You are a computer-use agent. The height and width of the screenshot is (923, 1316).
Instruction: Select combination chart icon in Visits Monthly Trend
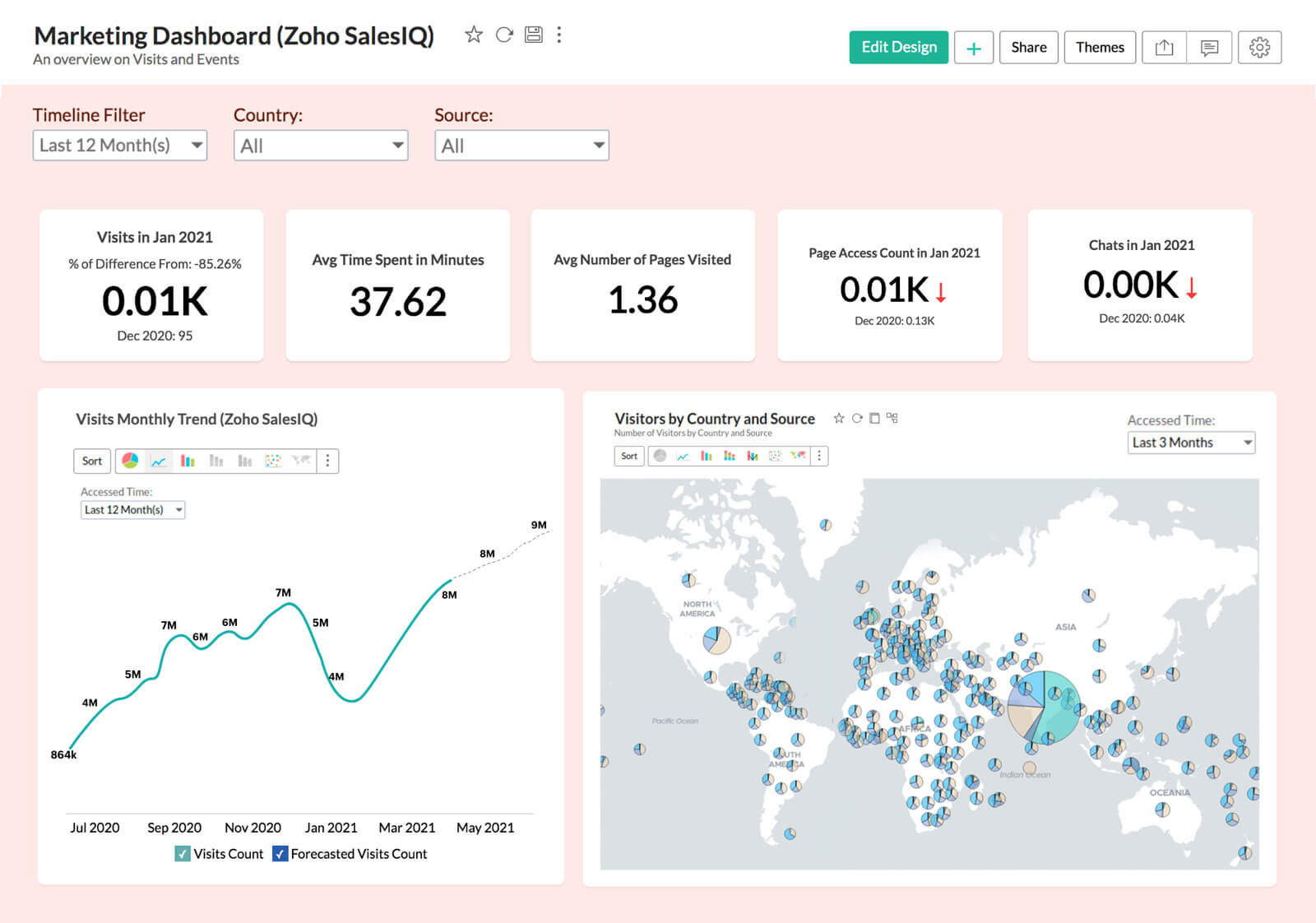pyautogui.click(x=244, y=461)
